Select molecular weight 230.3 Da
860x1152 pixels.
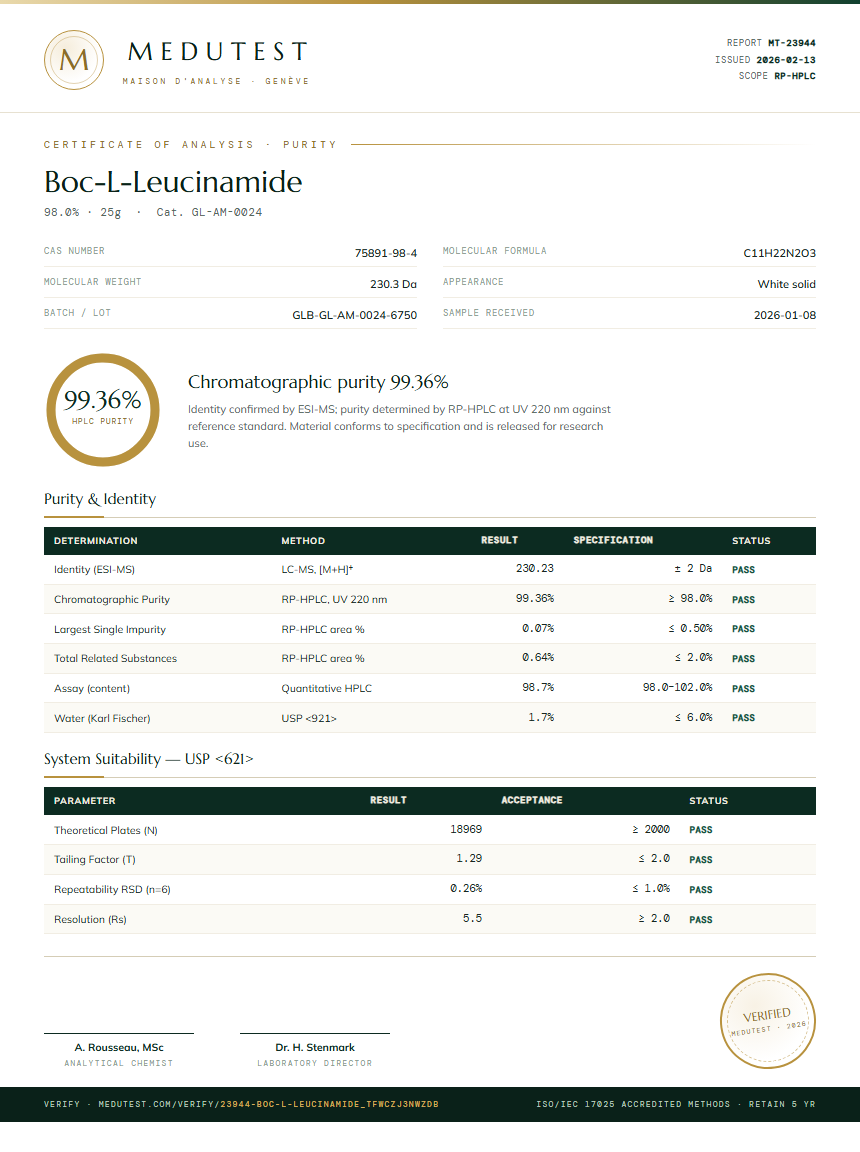click(393, 284)
